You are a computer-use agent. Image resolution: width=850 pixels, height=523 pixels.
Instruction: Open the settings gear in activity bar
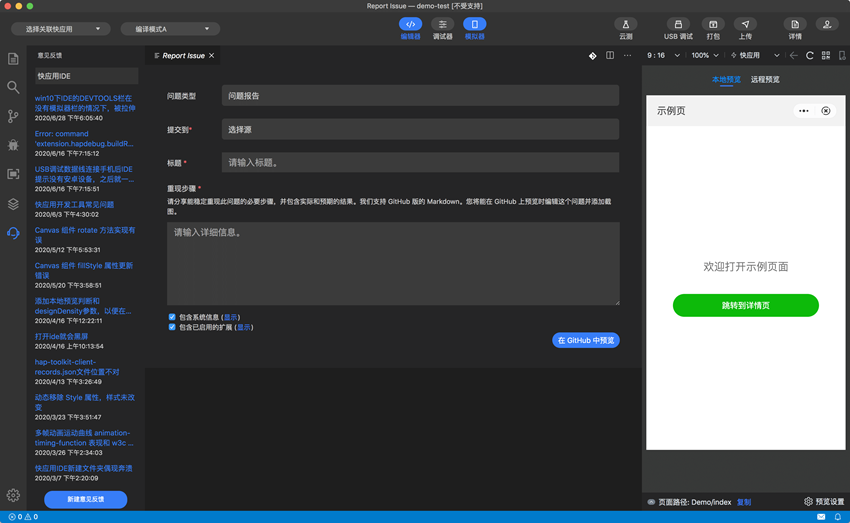tap(13, 495)
